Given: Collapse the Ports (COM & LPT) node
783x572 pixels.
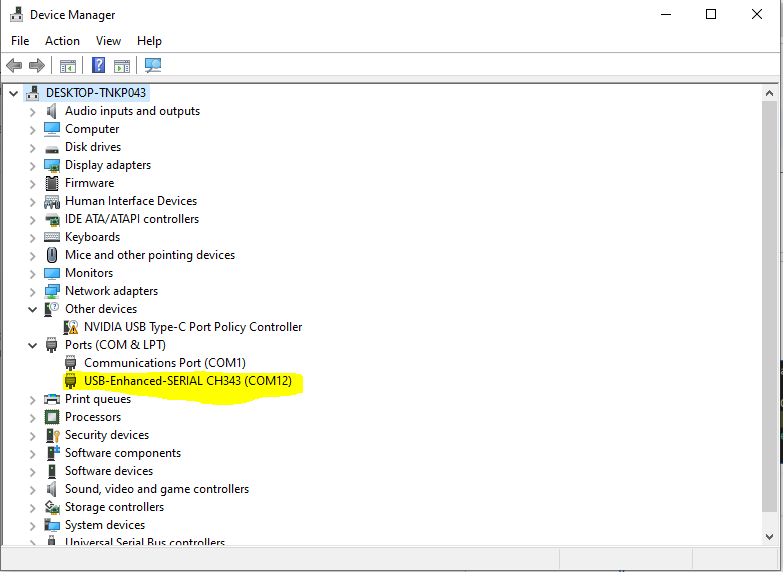Looking at the screenshot, I should point(32,345).
